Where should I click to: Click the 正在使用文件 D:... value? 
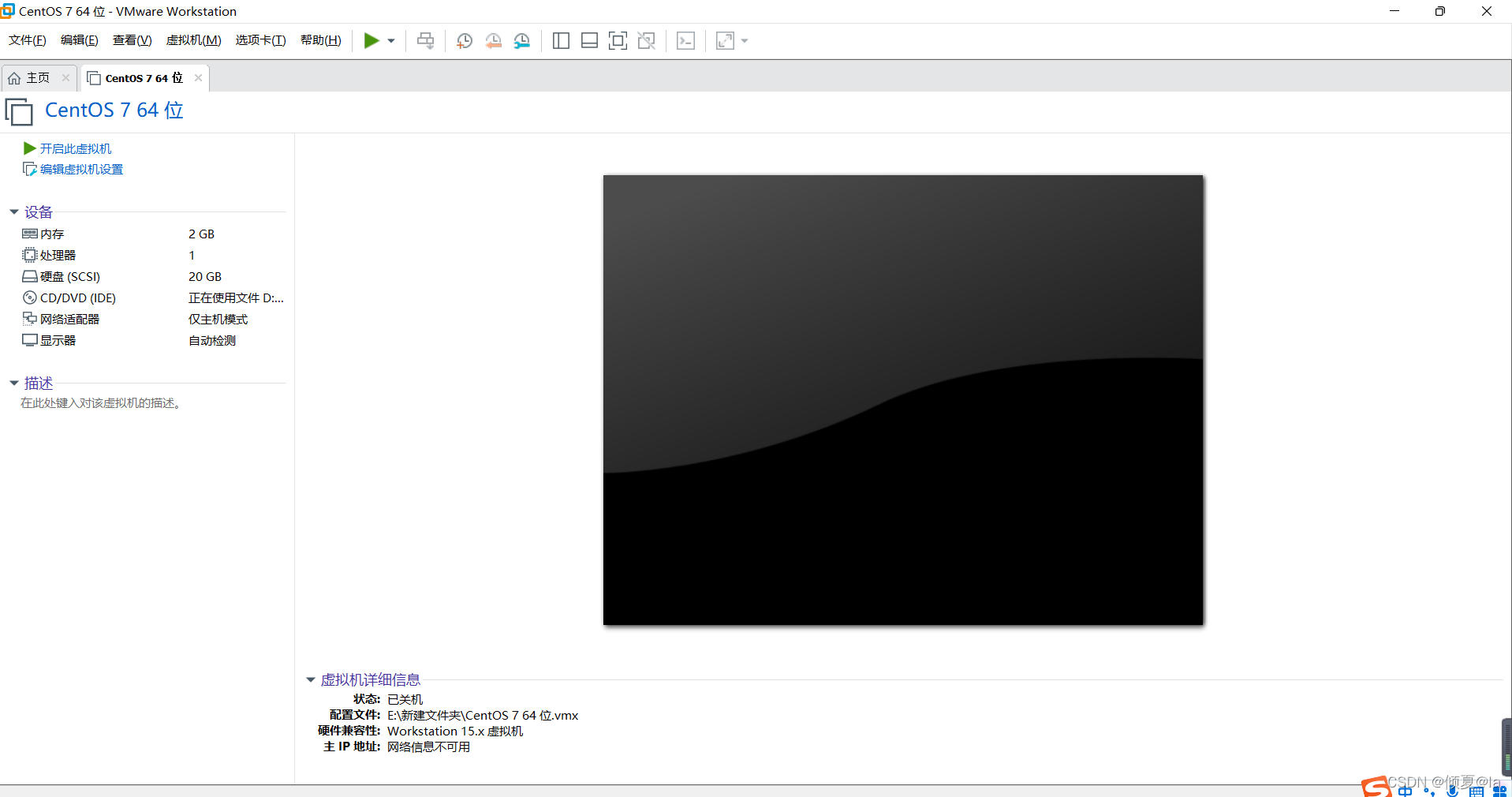(x=237, y=297)
